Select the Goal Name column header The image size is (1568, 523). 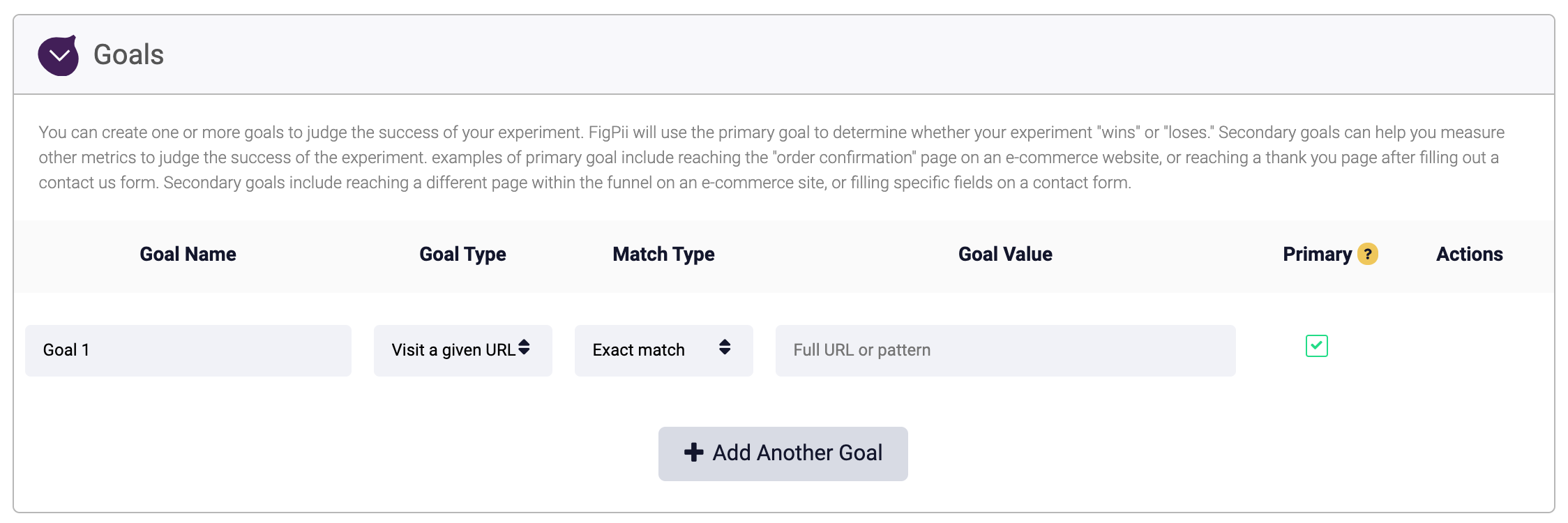188,254
